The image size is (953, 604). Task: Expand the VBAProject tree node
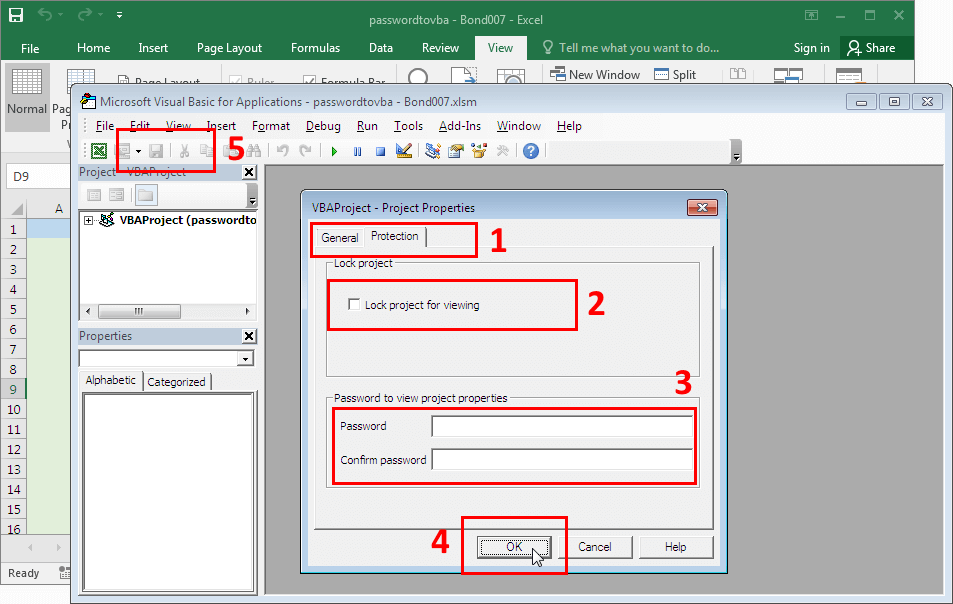pos(89,220)
